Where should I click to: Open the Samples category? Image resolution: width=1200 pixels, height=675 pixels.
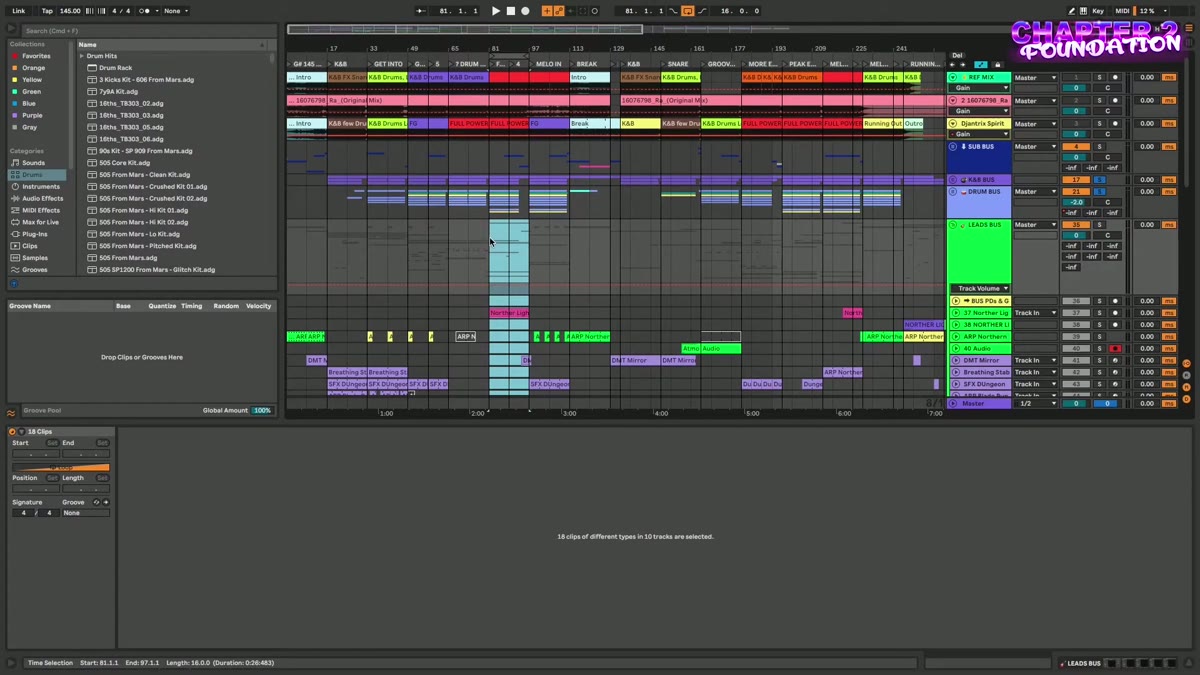click(35, 258)
